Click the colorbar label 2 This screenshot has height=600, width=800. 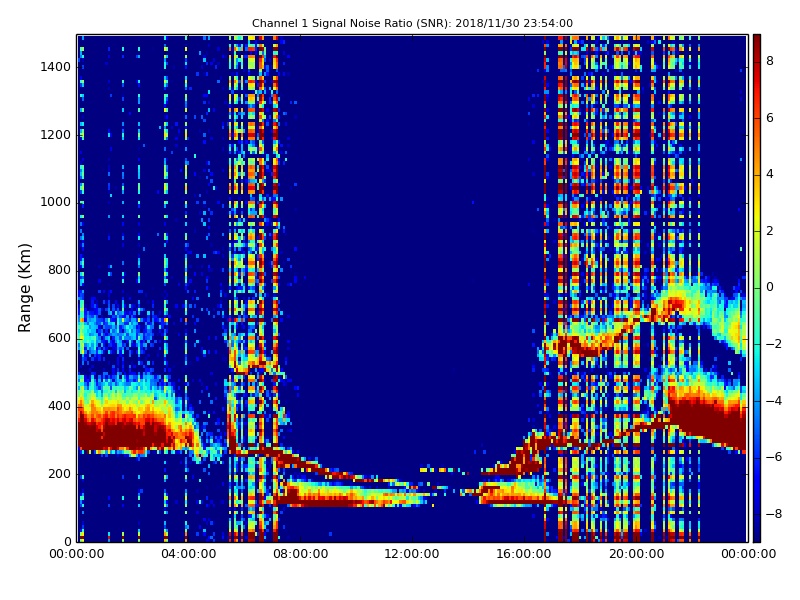point(770,231)
